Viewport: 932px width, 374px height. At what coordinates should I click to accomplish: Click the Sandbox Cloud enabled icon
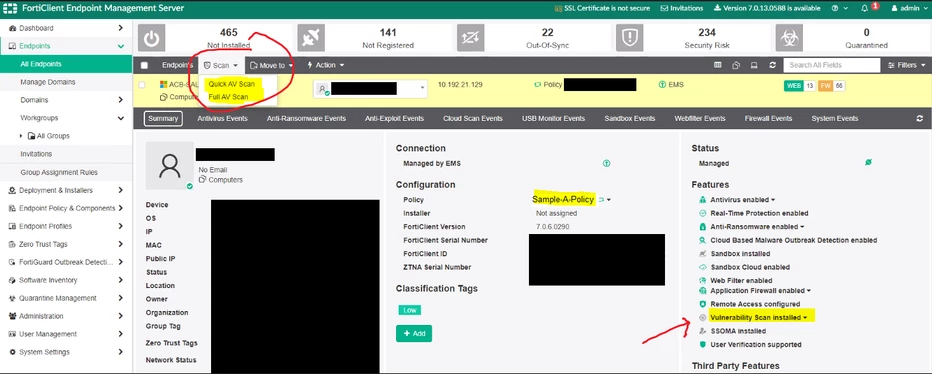[703, 267]
